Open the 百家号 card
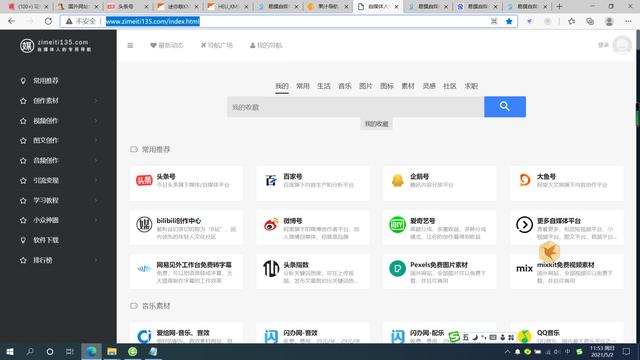This screenshot has height=360, width=640. click(313, 183)
